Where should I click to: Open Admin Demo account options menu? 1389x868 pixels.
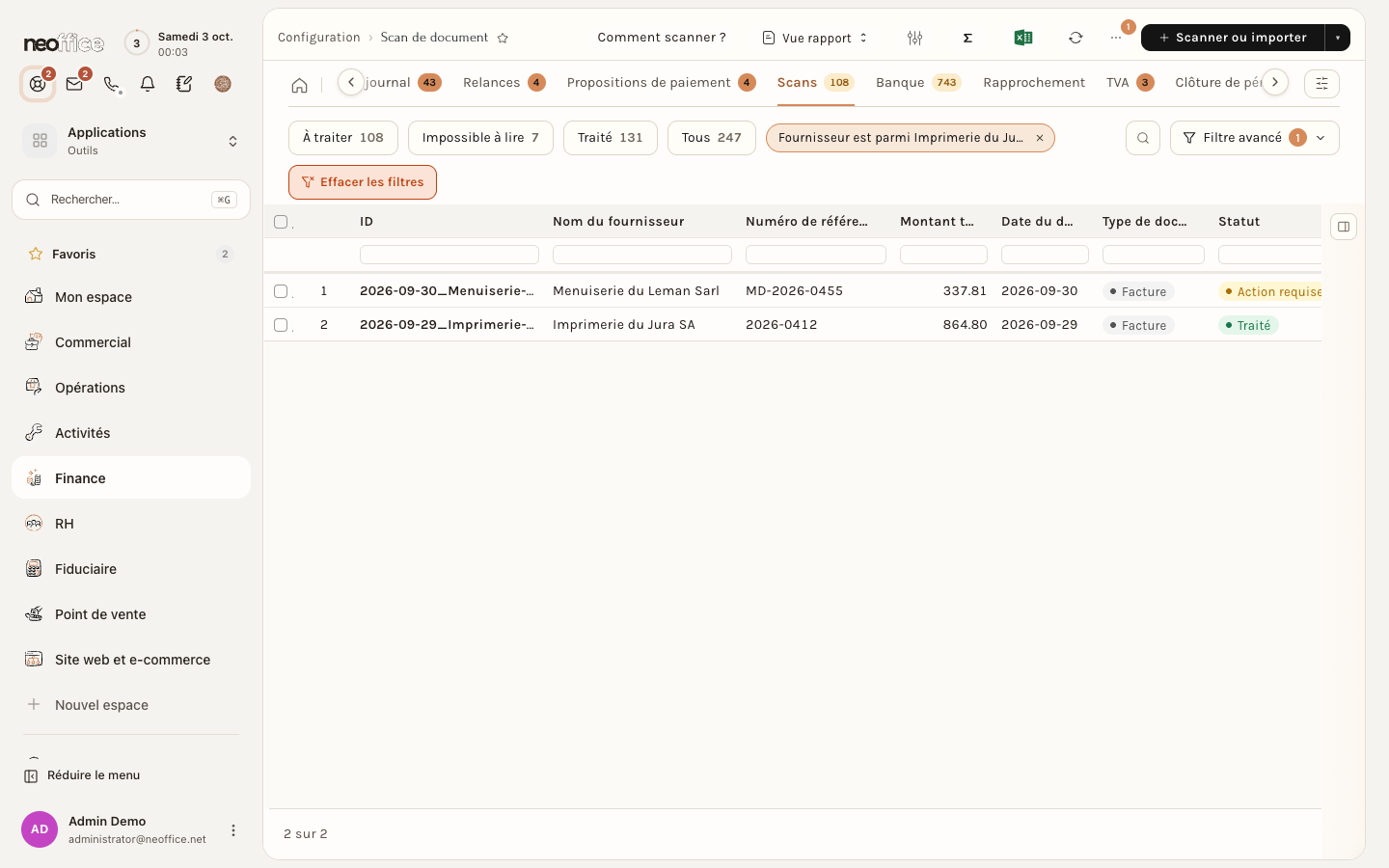[232, 830]
